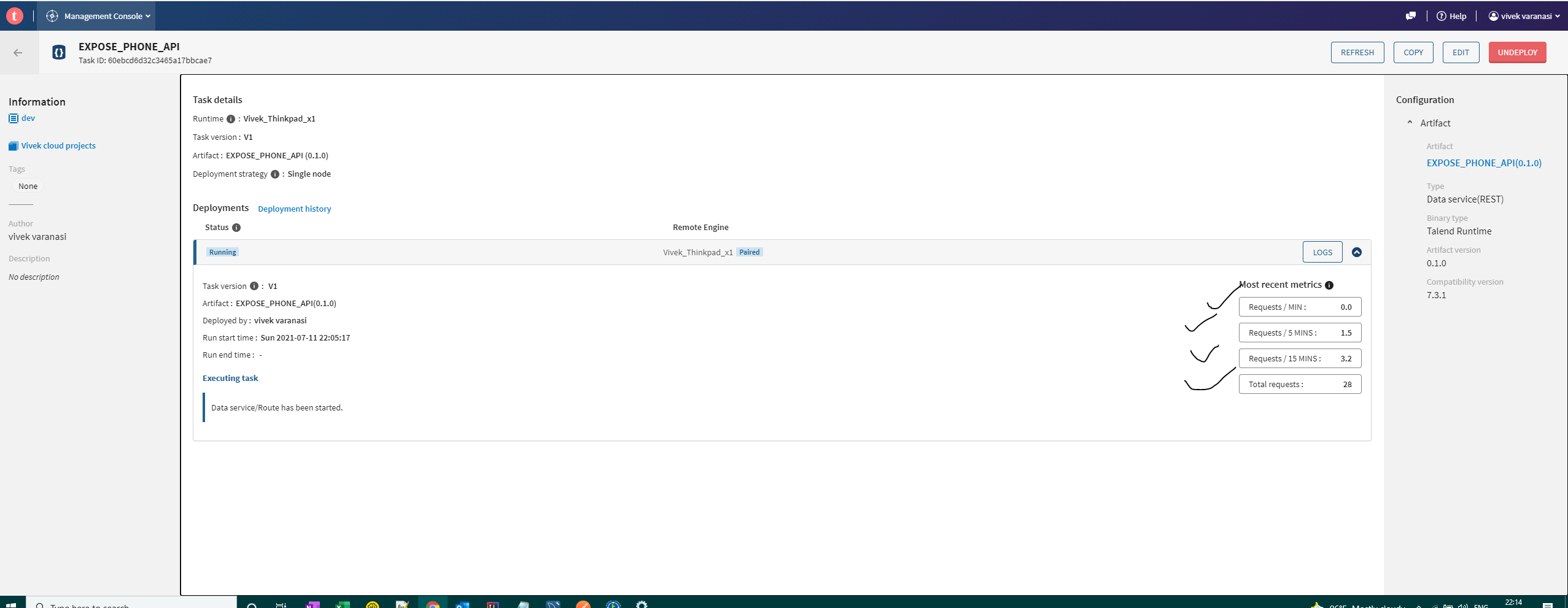Click the Run start time value
Screen dimensions: 1568x608
click(x=305, y=338)
